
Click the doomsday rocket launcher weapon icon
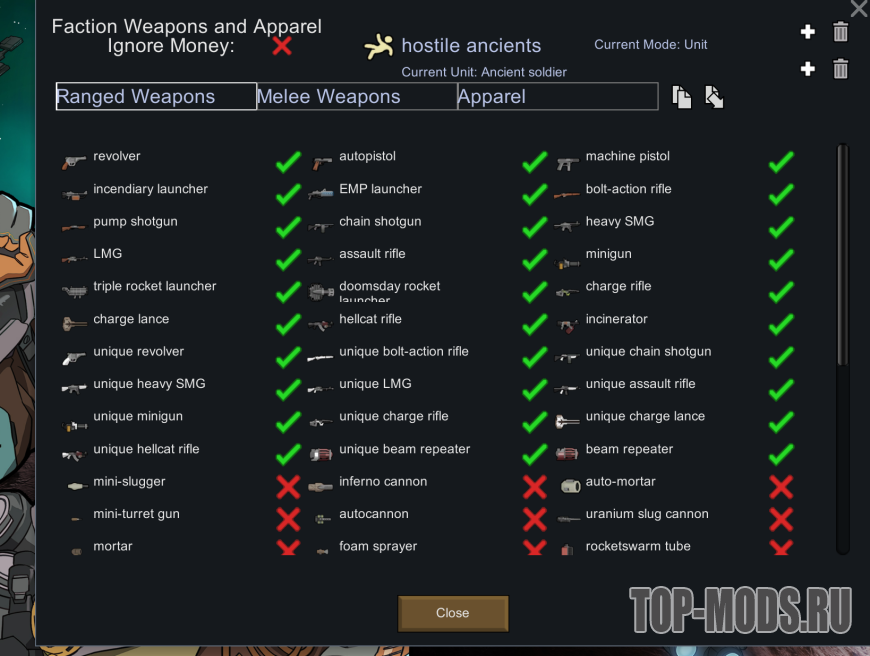[322, 292]
